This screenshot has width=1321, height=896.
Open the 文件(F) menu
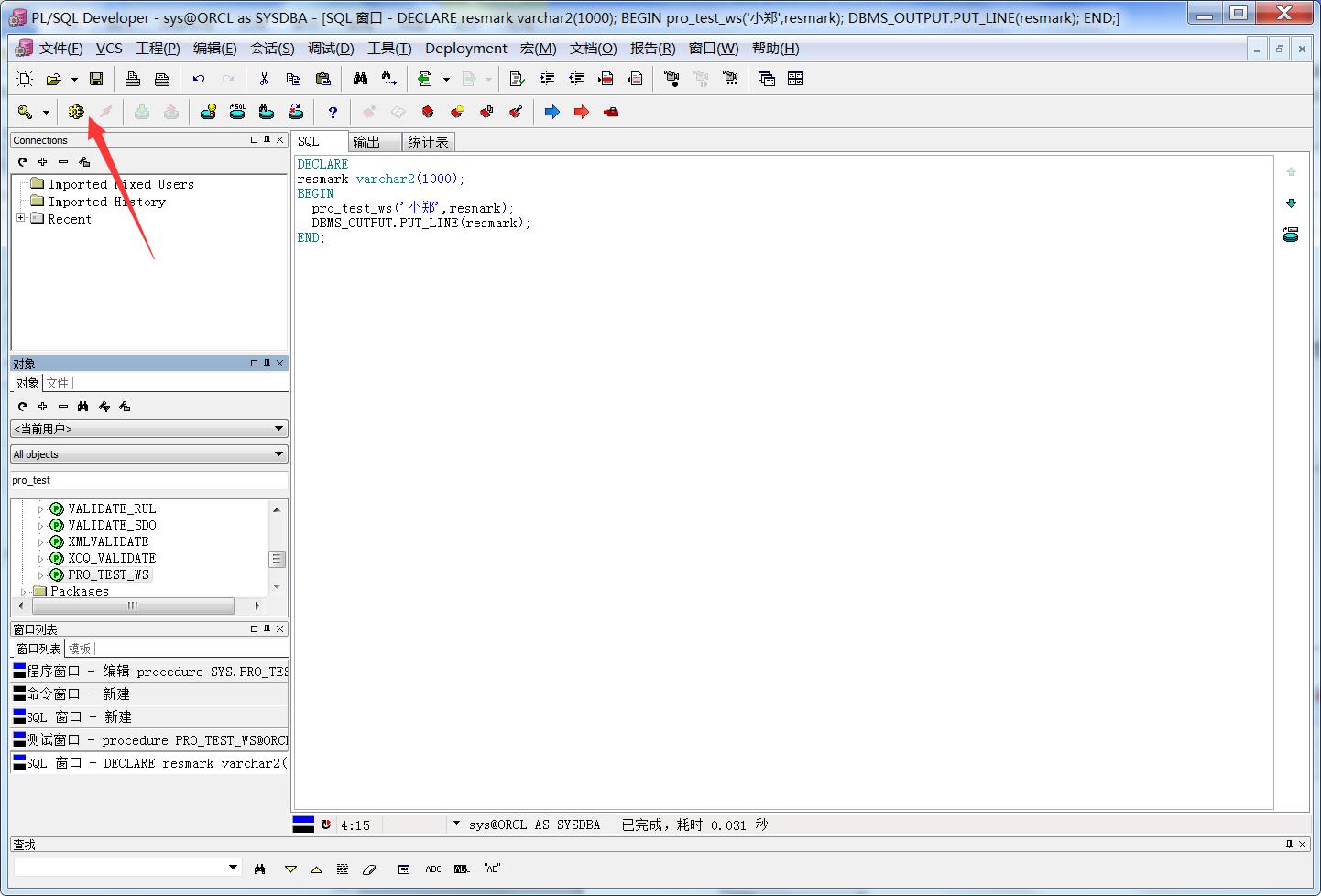click(60, 49)
